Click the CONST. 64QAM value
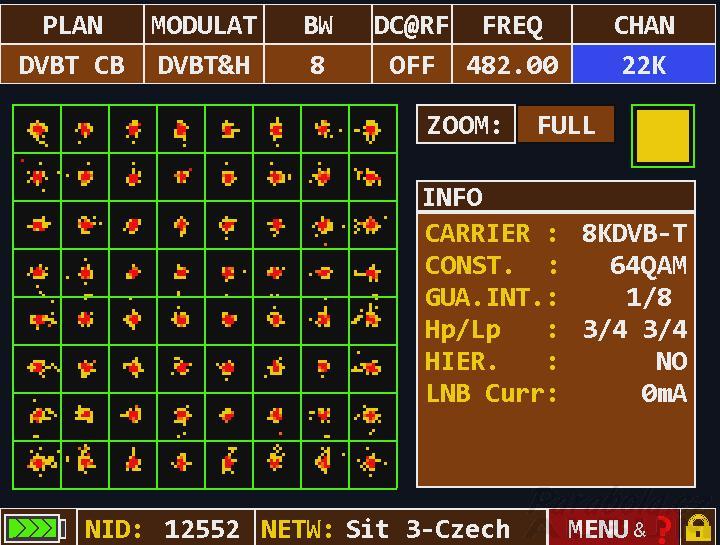The image size is (720, 545). pyautogui.click(x=648, y=265)
